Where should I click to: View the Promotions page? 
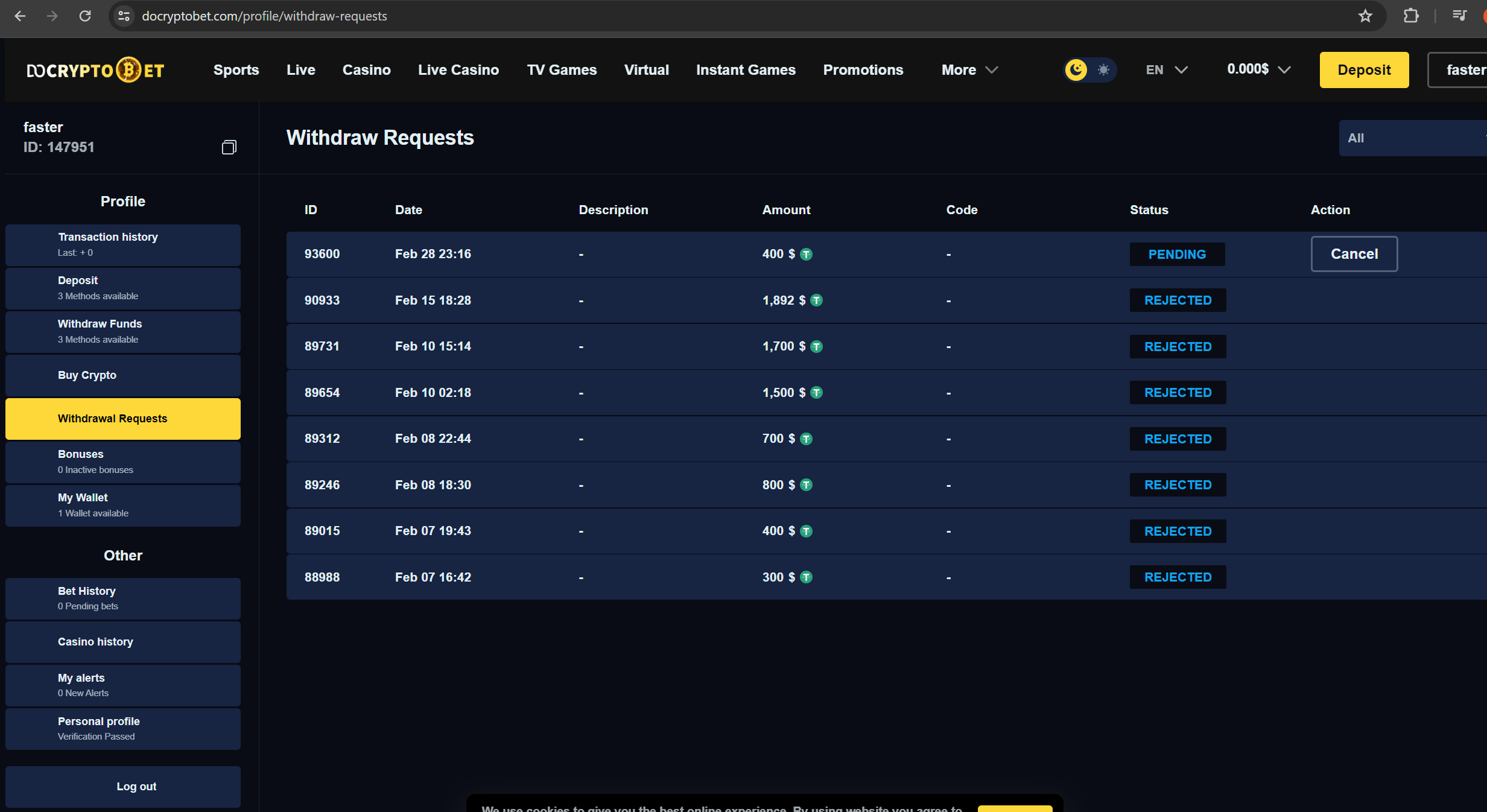[x=863, y=70]
